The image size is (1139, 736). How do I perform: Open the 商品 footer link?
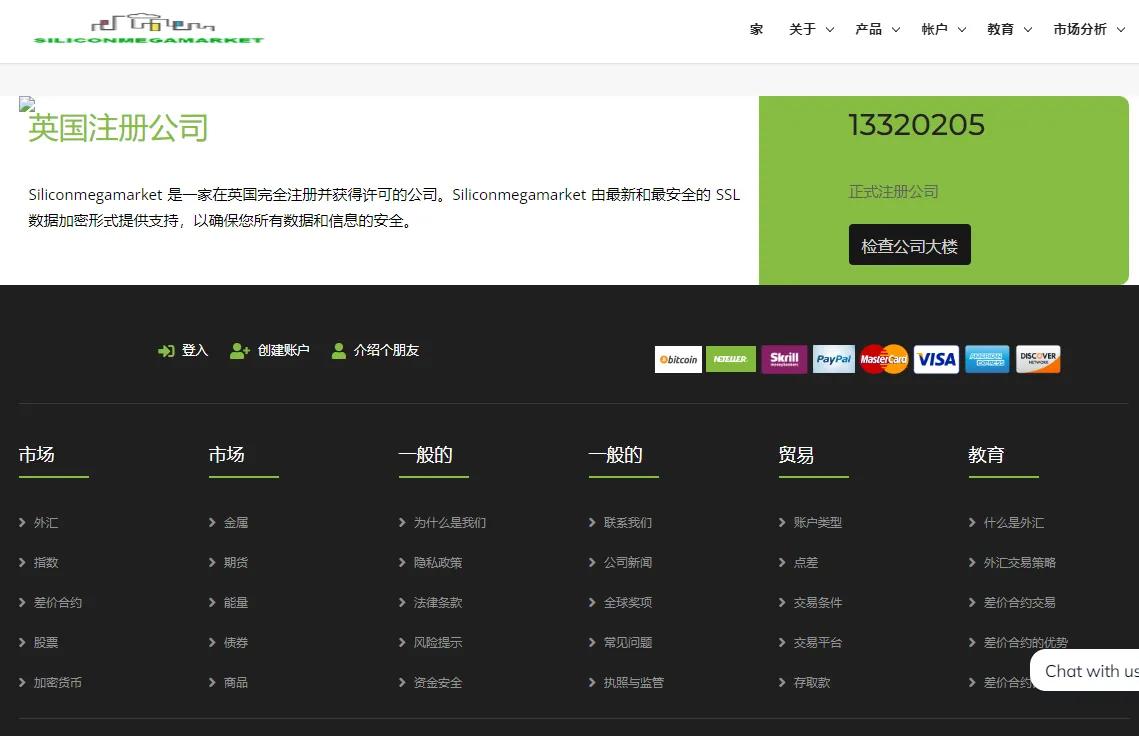[x=235, y=682]
